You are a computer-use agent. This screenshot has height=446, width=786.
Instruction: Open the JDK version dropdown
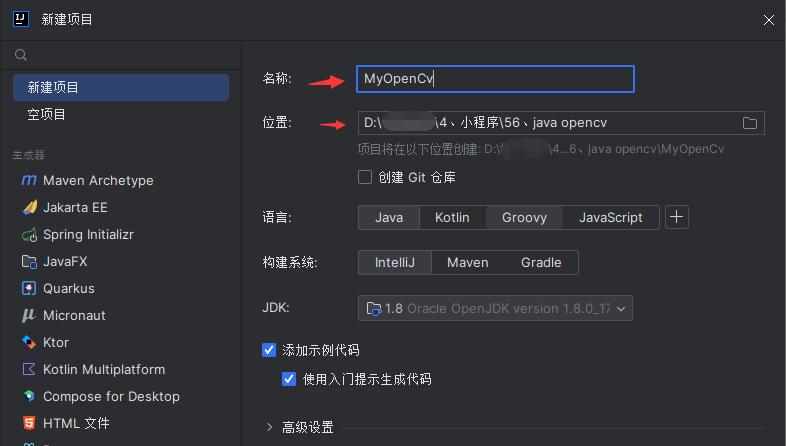495,308
